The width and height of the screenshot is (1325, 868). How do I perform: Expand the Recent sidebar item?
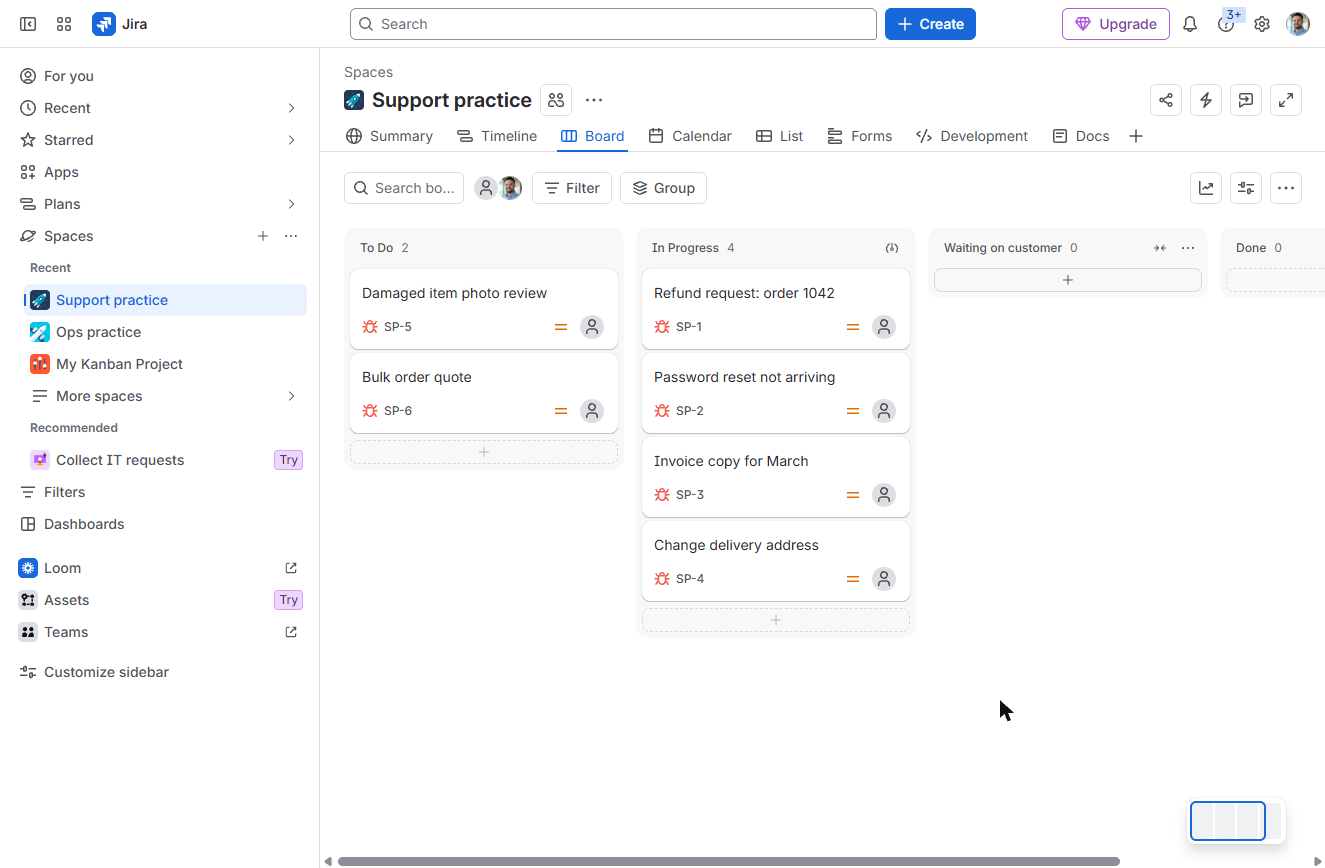pyautogui.click(x=291, y=108)
